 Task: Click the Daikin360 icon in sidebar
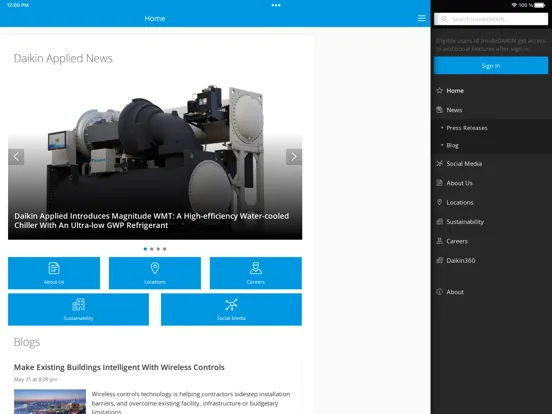(x=439, y=260)
